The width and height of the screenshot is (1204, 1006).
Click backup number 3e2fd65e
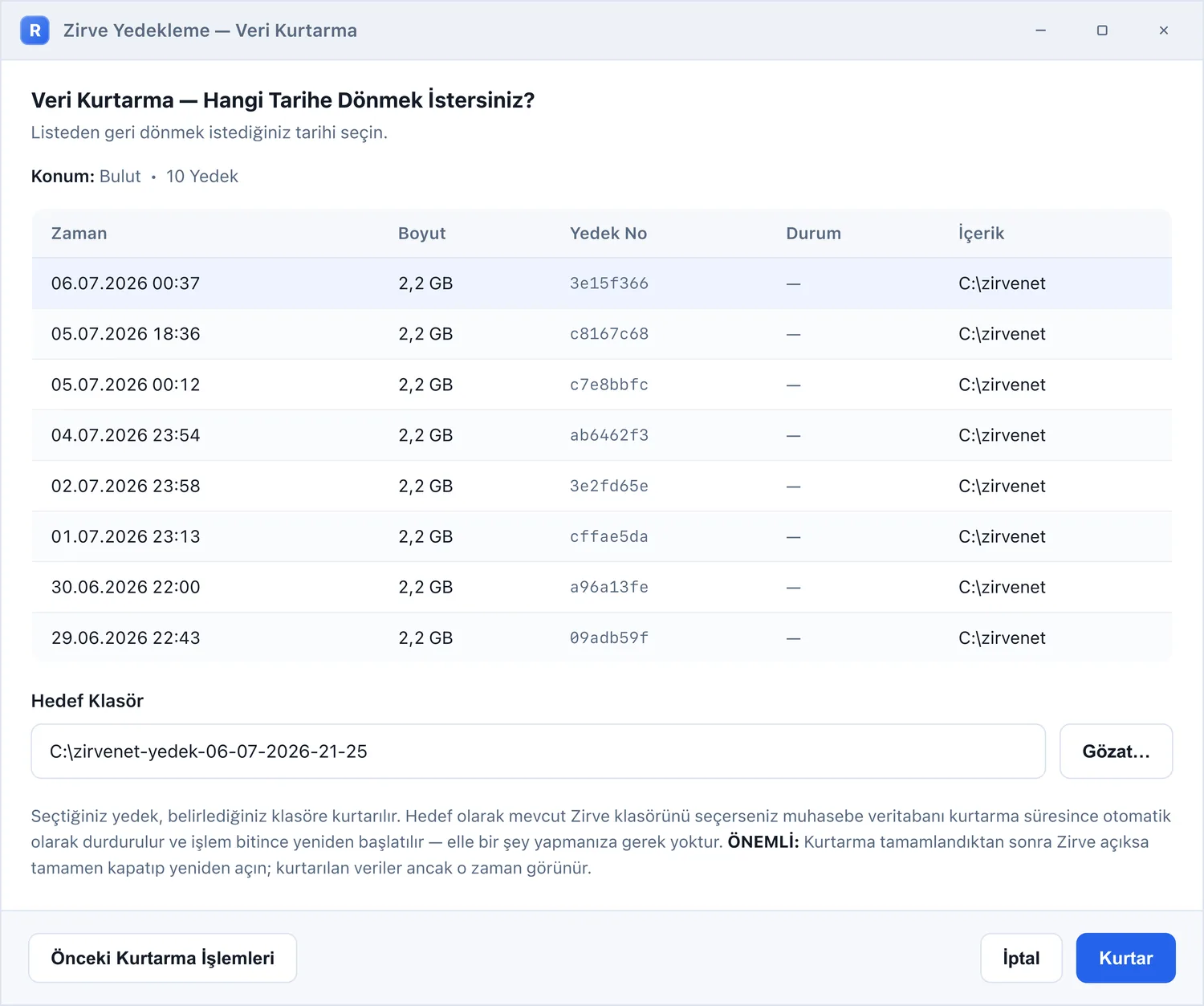609,486
